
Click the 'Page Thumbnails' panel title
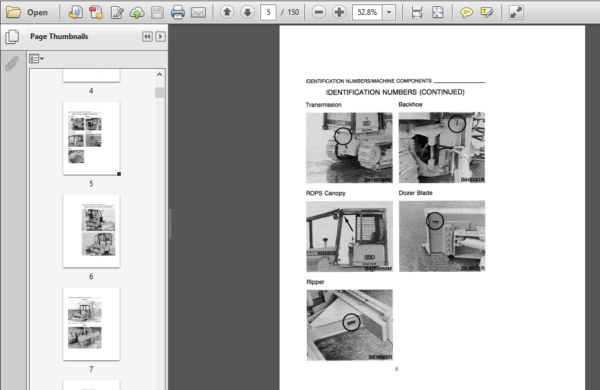(59, 36)
